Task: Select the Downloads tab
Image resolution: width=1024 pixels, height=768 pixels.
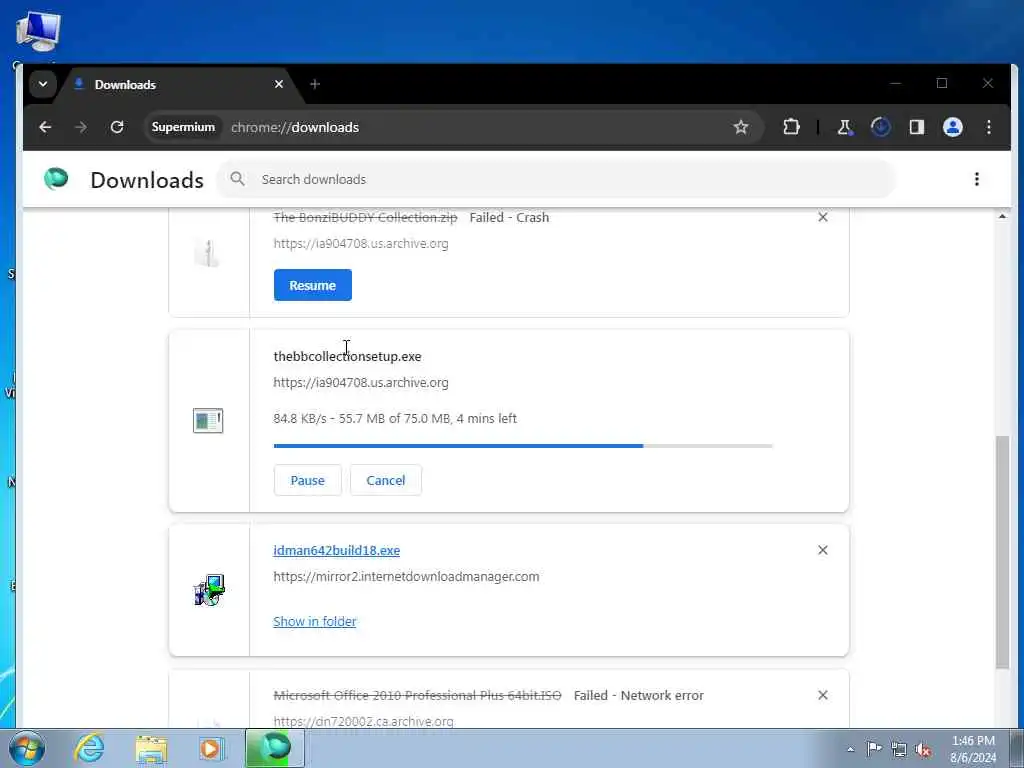Action: 176,84
